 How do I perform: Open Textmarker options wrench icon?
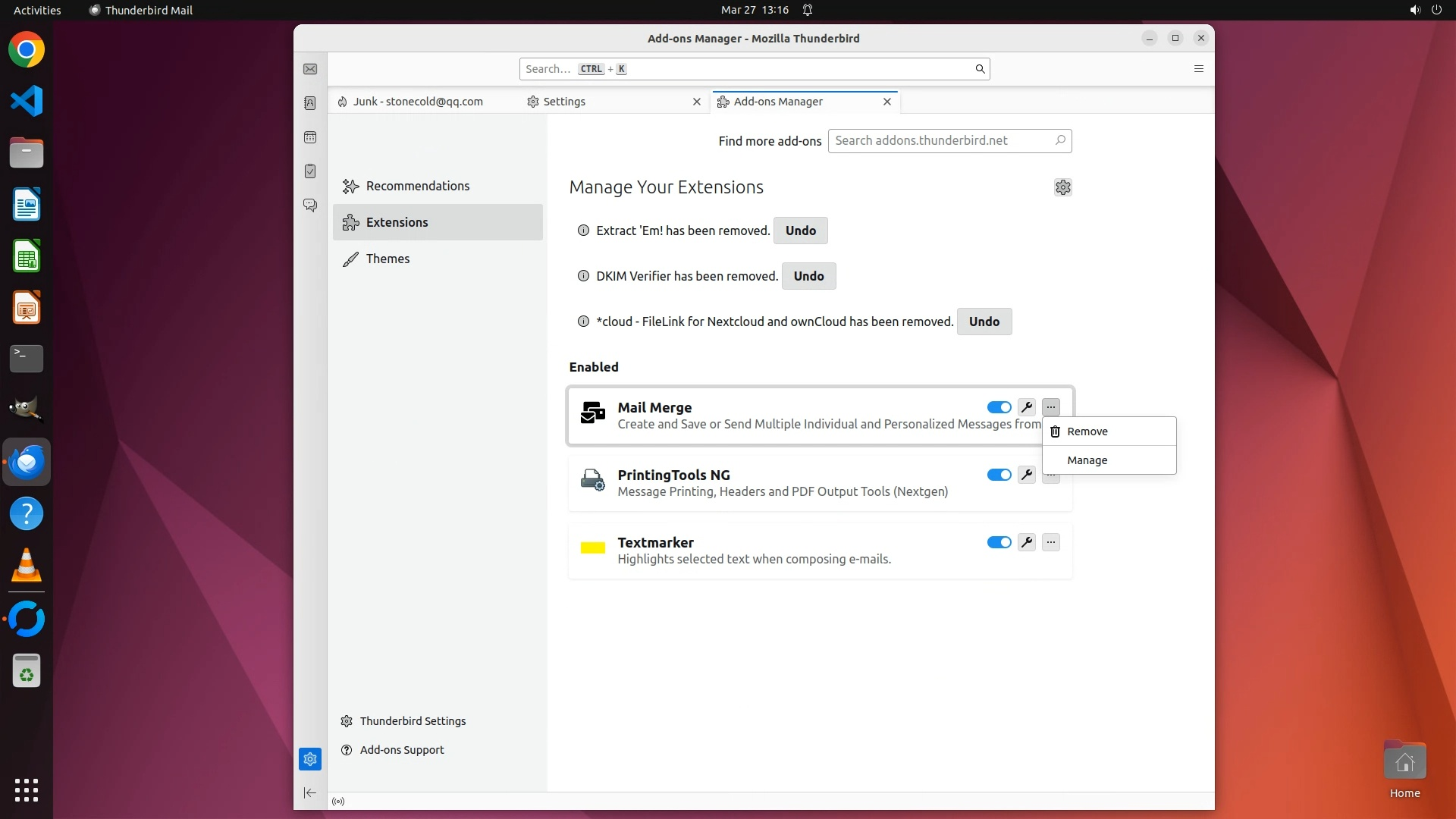point(1027,542)
